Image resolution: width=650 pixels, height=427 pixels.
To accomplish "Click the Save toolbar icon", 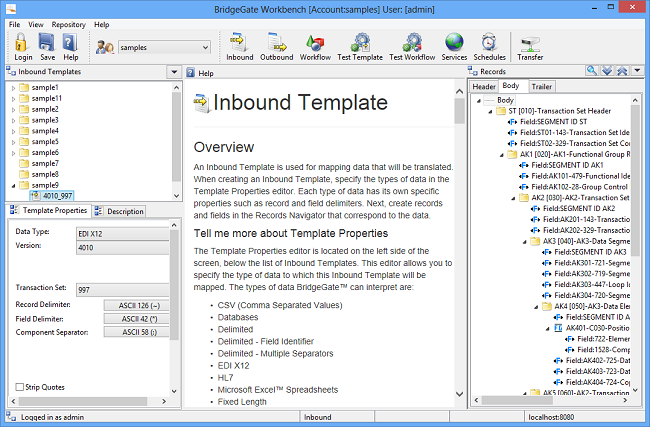I will click(47, 41).
